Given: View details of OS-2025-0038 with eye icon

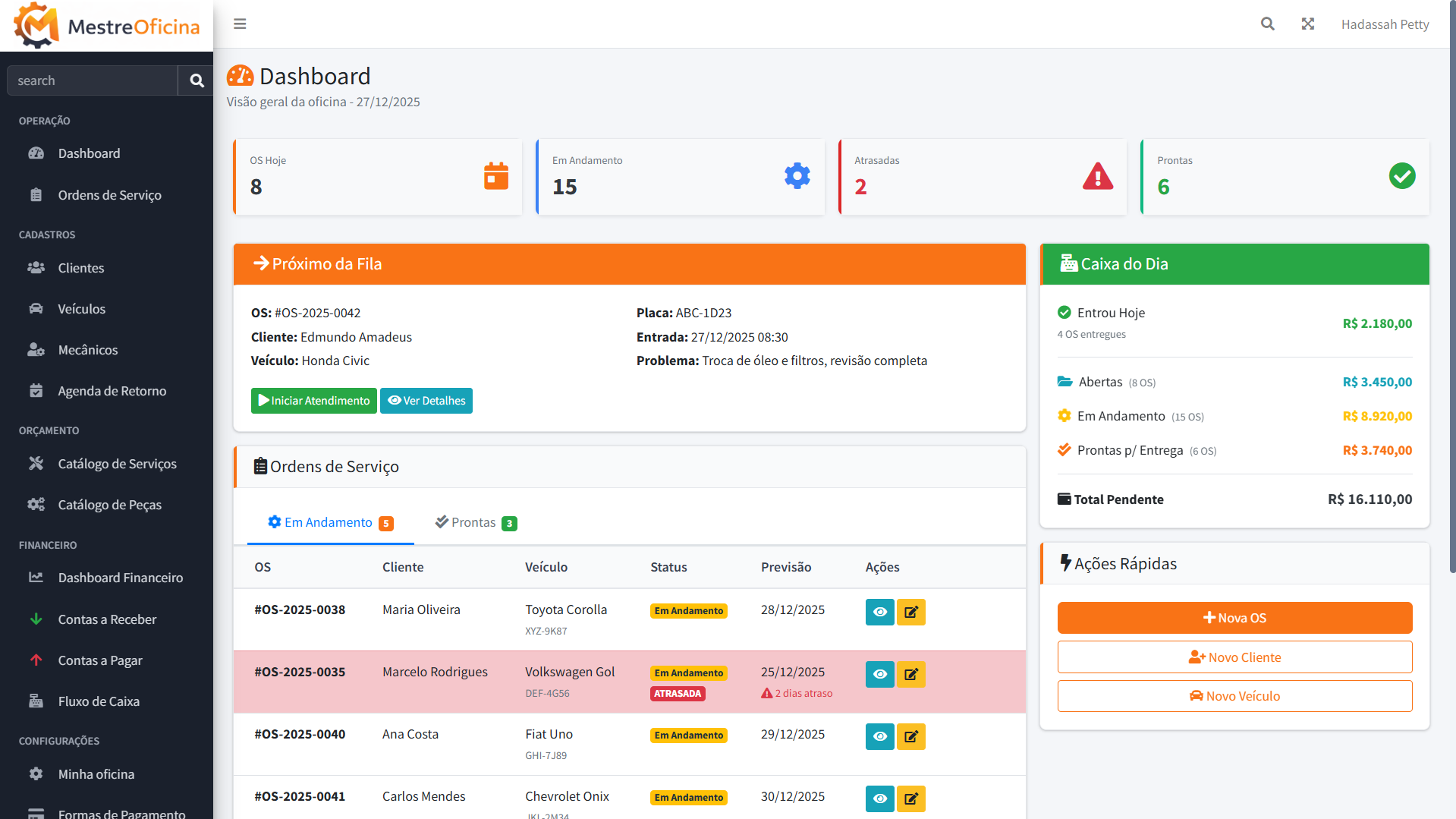Looking at the screenshot, I should coord(879,612).
